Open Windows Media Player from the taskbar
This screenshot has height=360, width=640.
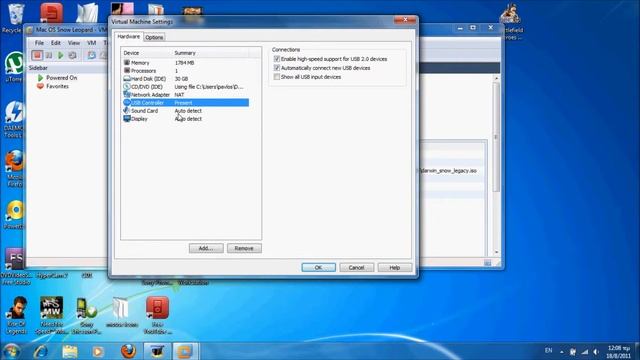98,351
